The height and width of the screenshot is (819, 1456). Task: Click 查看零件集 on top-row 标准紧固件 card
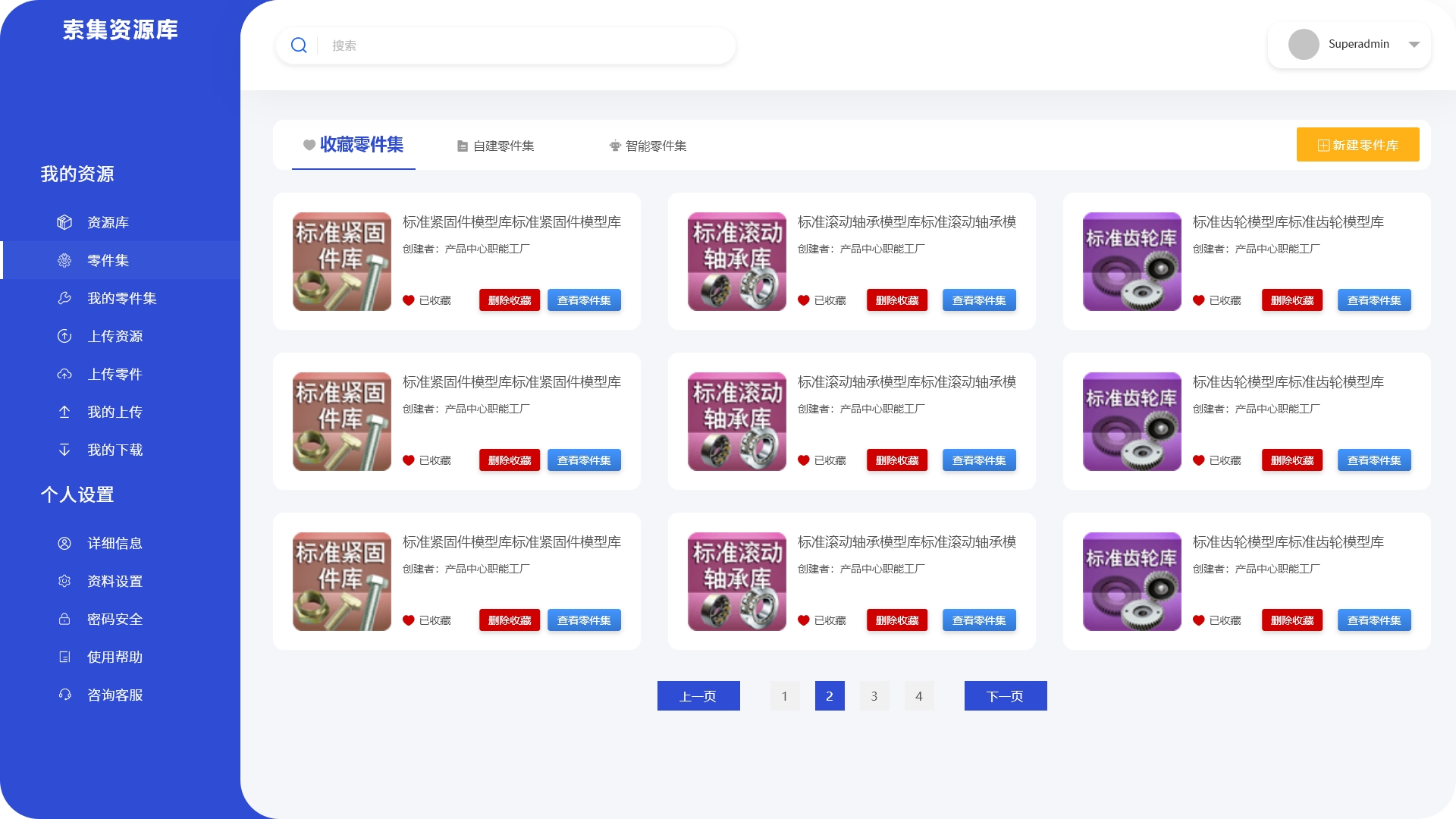click(x=584, y=300)
